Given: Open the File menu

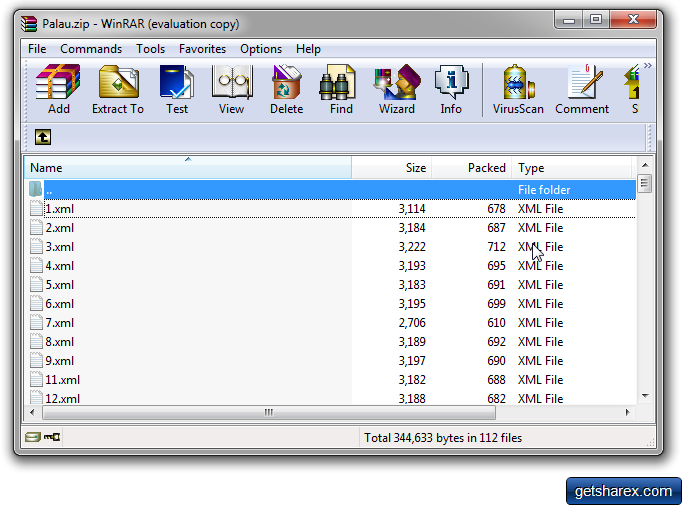Looking at the screenshot, I should tap(37, 49).
